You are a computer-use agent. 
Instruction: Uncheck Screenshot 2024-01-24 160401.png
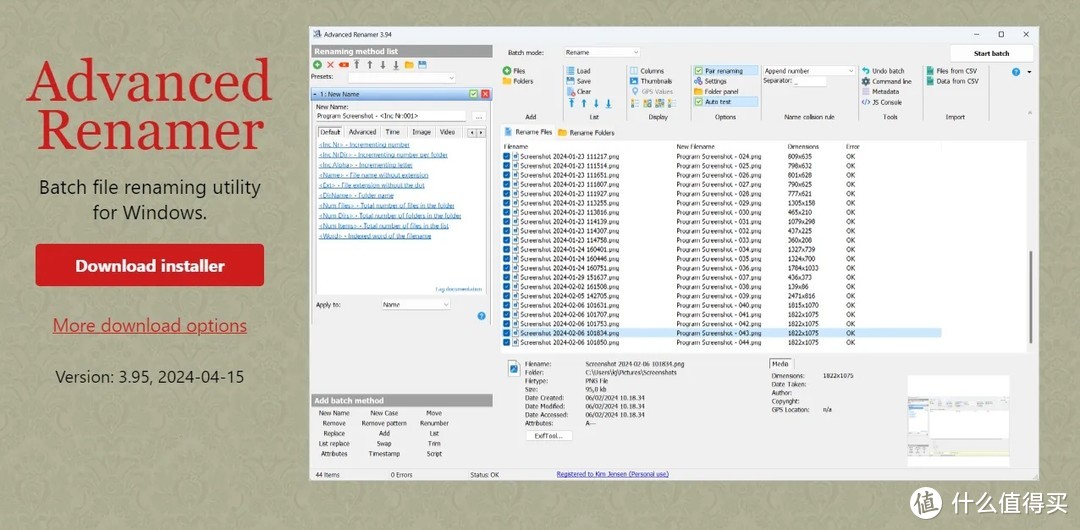coord(506,249)
